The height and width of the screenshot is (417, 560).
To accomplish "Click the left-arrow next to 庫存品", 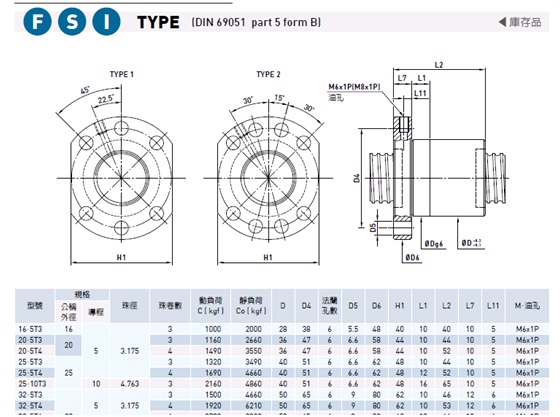I will click(x=502, y=22).
